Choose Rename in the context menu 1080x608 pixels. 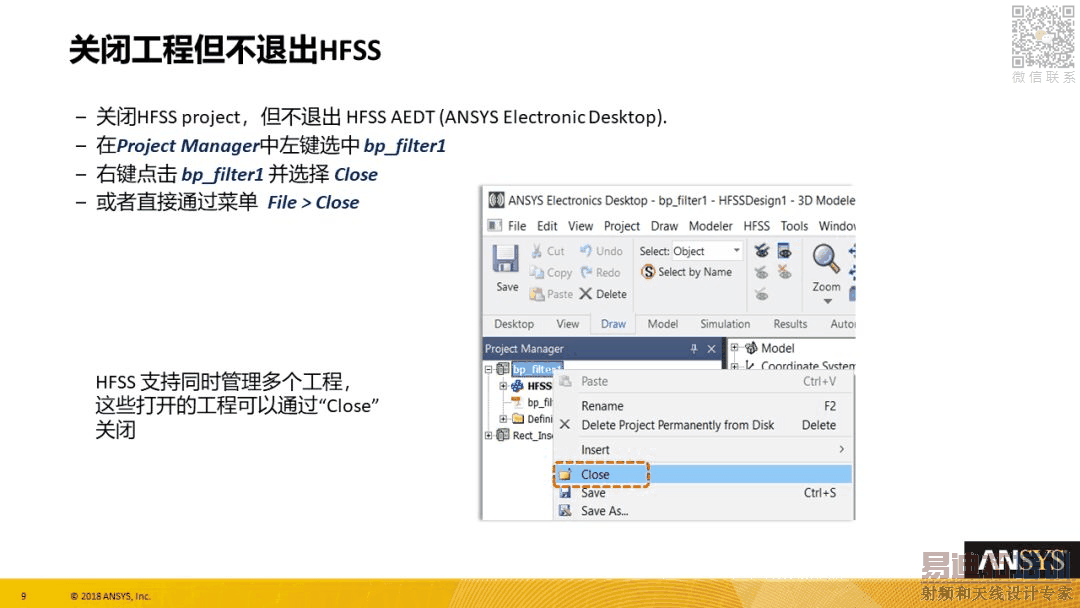703,406
